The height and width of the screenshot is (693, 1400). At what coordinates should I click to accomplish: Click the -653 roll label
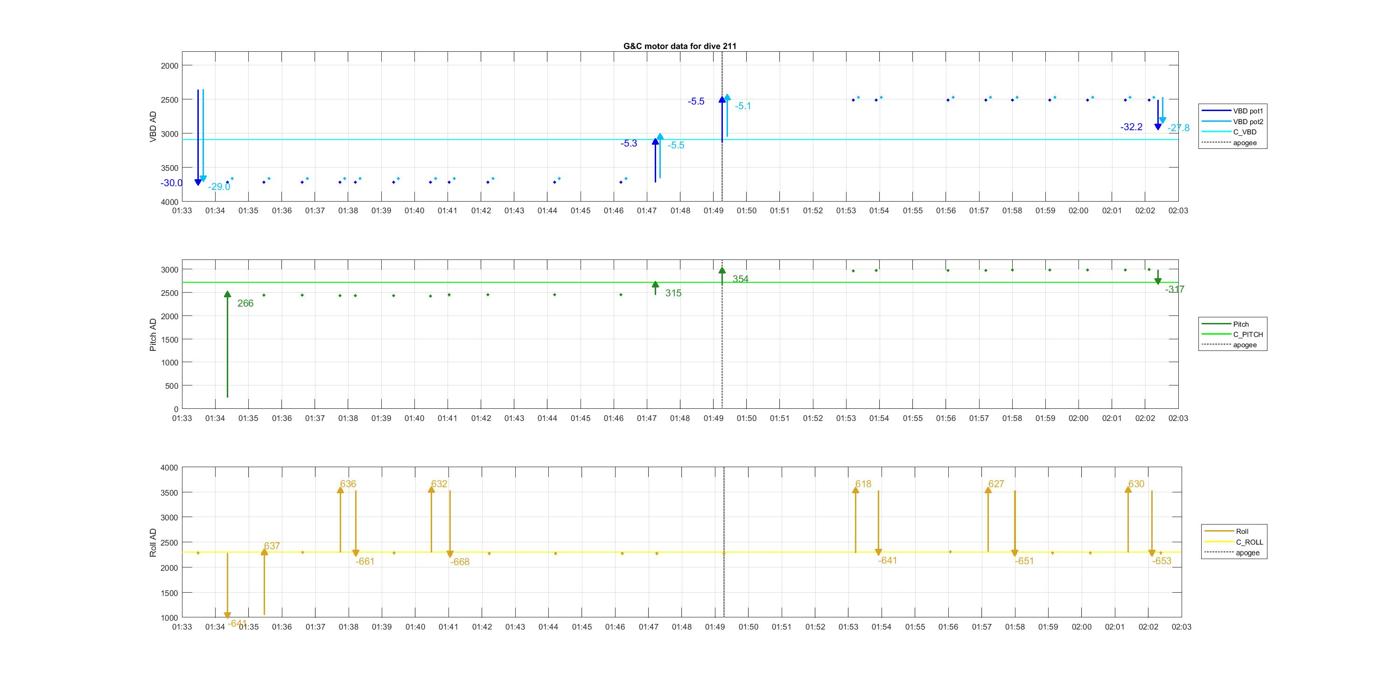point(1162,562)
